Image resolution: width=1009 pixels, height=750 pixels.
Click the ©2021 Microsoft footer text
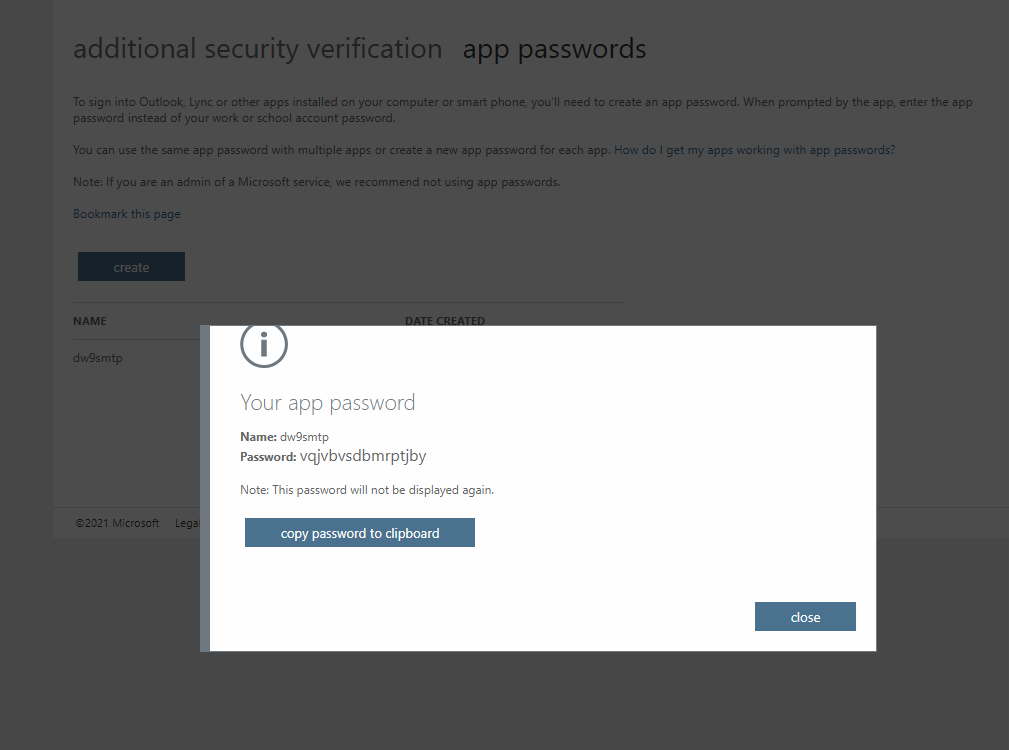coord(117,523)
